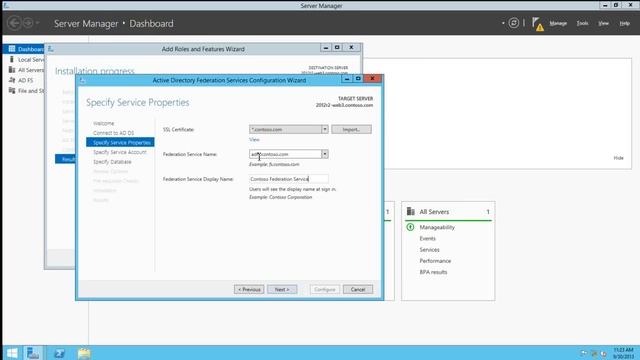This screenshot has width=640, height=360.
Task: Go to Specify Database step
Action: pos(112,162)
